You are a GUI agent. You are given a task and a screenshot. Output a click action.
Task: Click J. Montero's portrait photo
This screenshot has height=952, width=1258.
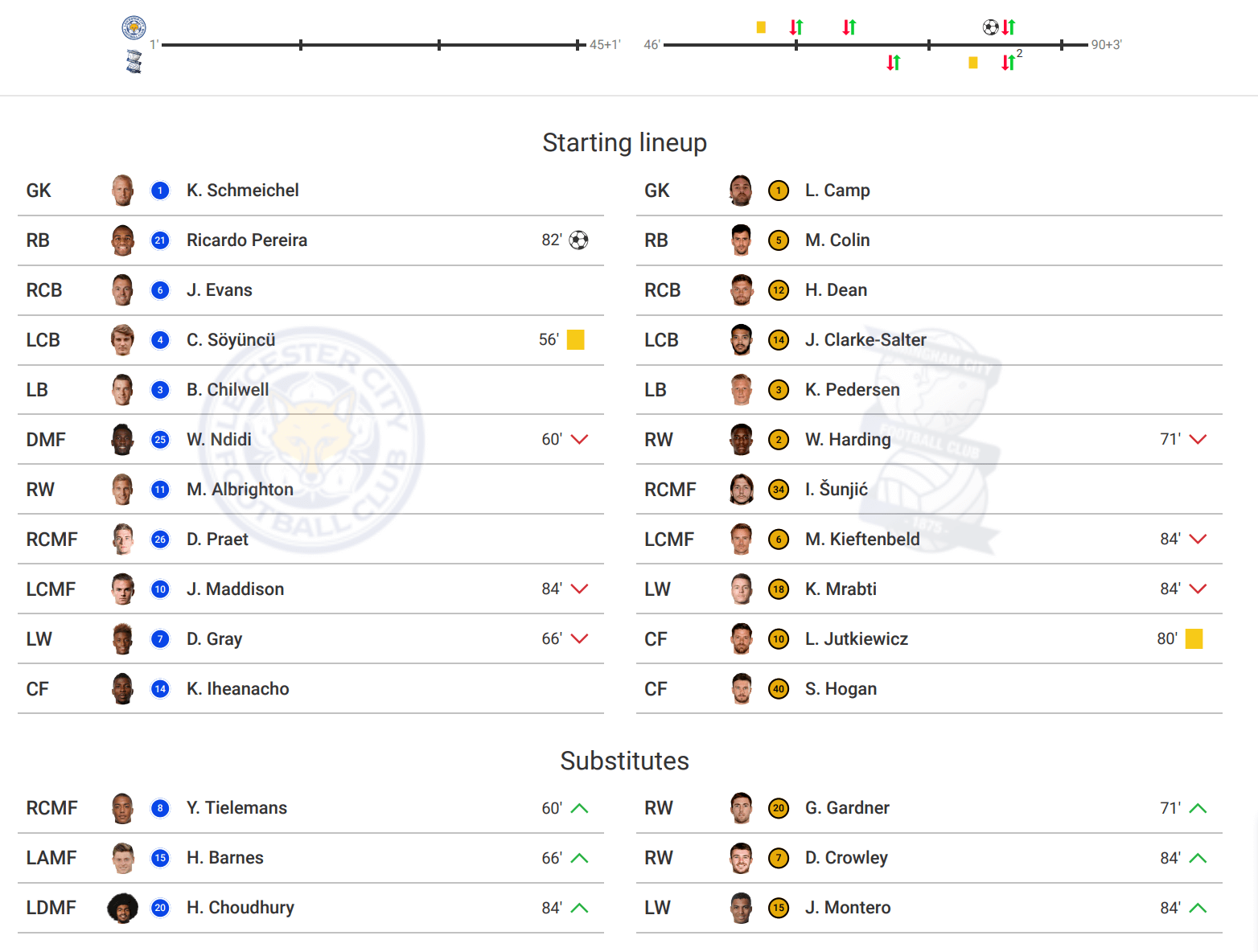pyautogui.click(x=741, y=908)
